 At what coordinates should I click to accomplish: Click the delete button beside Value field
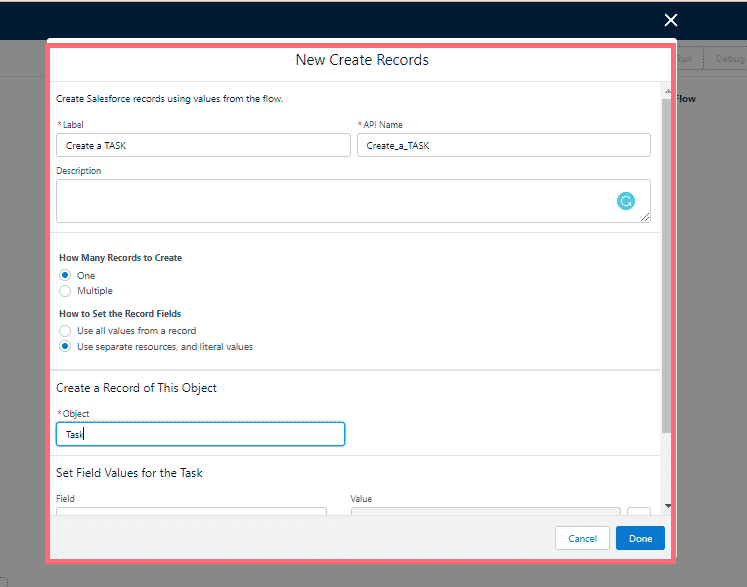(638, 513)
